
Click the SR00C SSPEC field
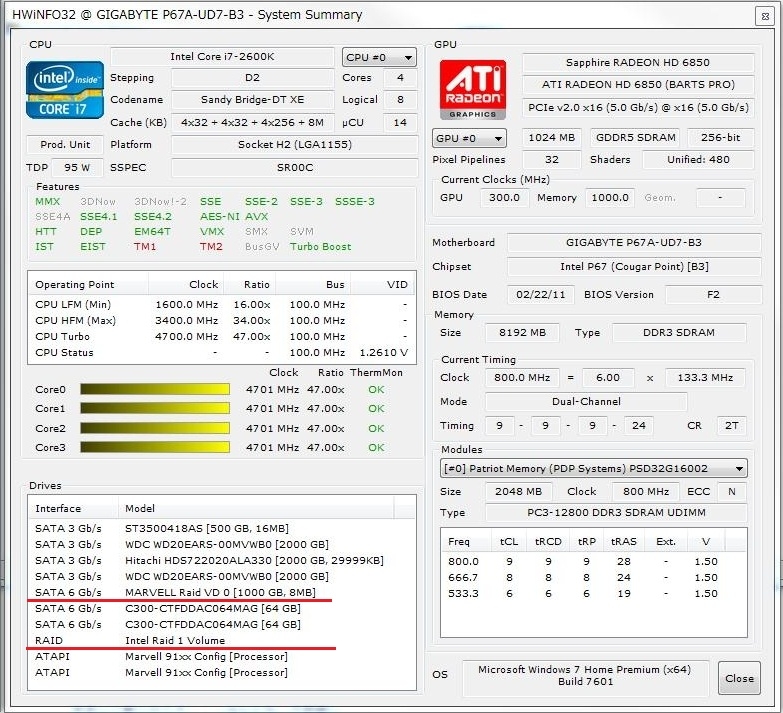pos(295,168)
